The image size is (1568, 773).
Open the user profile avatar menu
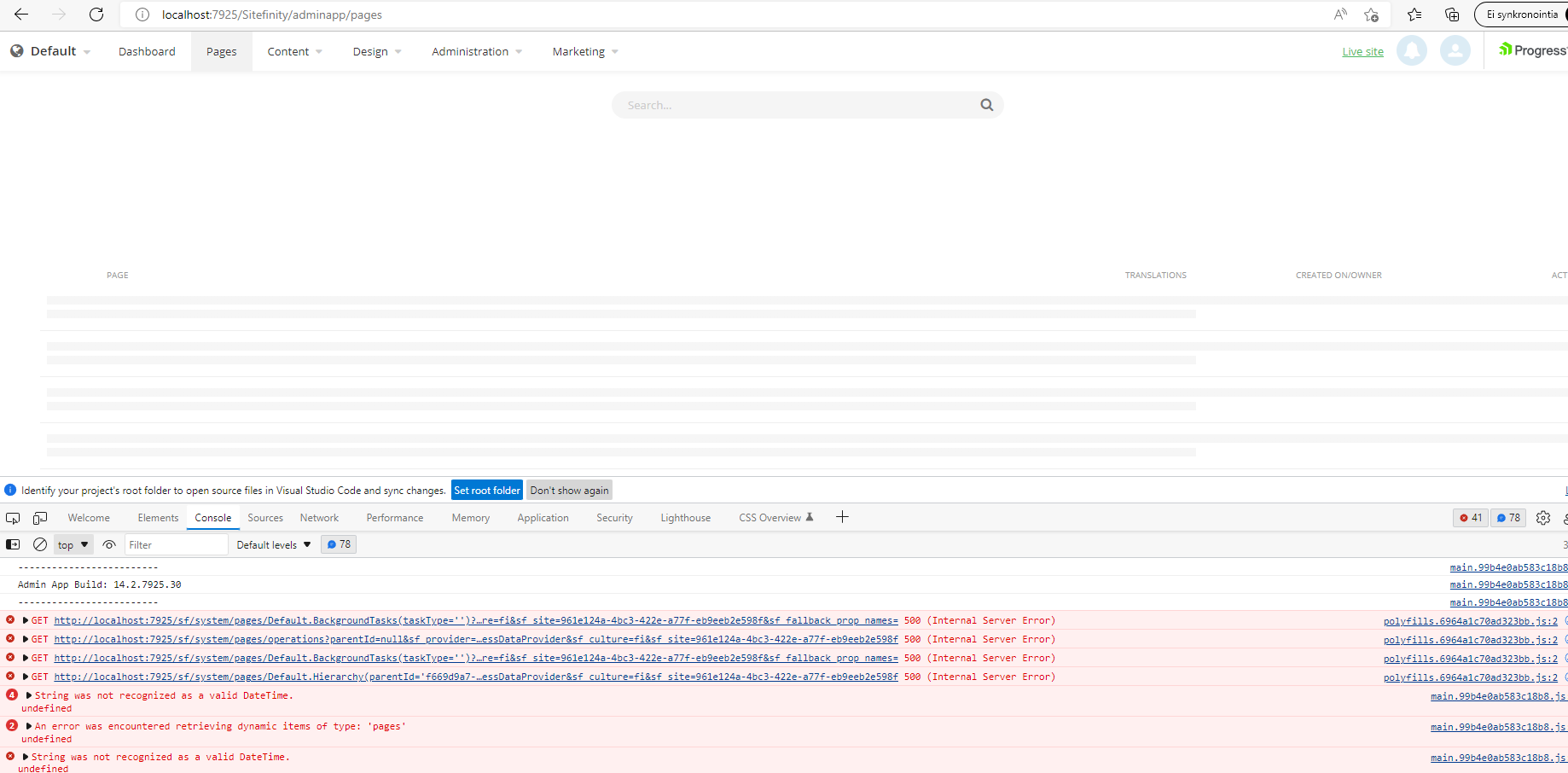[1455, 51]
